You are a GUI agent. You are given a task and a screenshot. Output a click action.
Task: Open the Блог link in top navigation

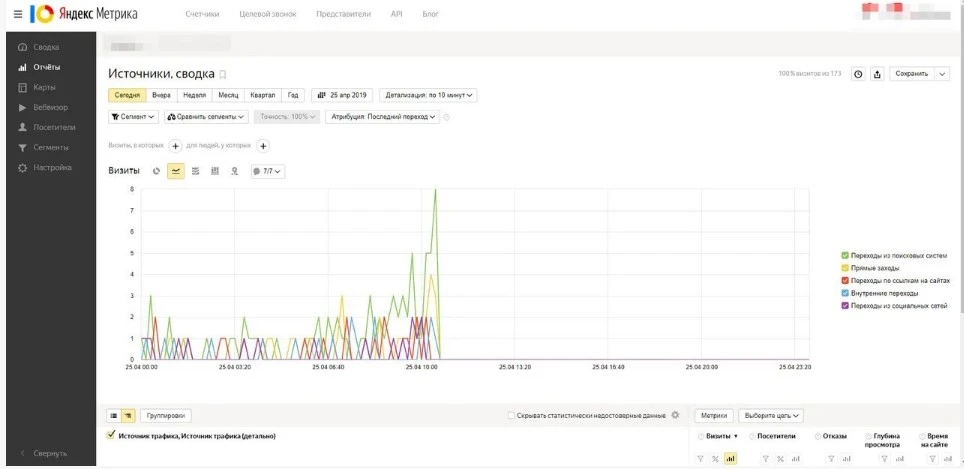click(x=430, y=14)
